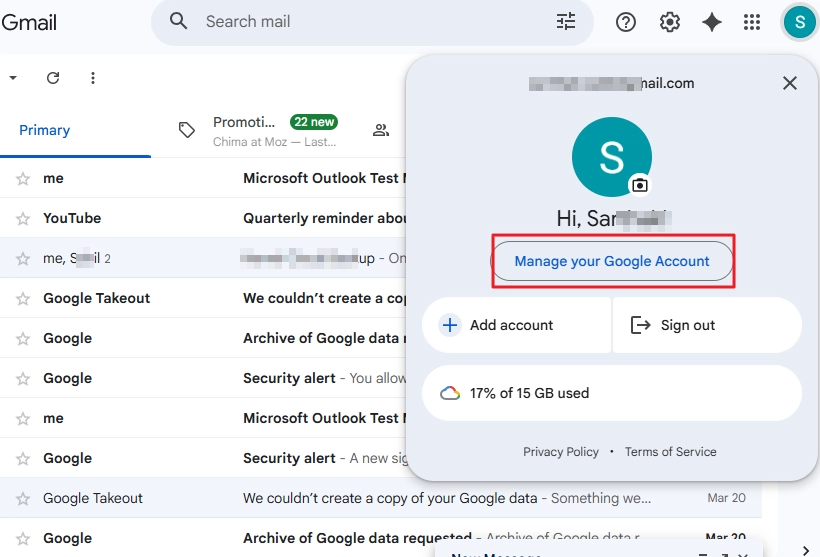Star the conversation with 2 messages

(x=22, y=258)
